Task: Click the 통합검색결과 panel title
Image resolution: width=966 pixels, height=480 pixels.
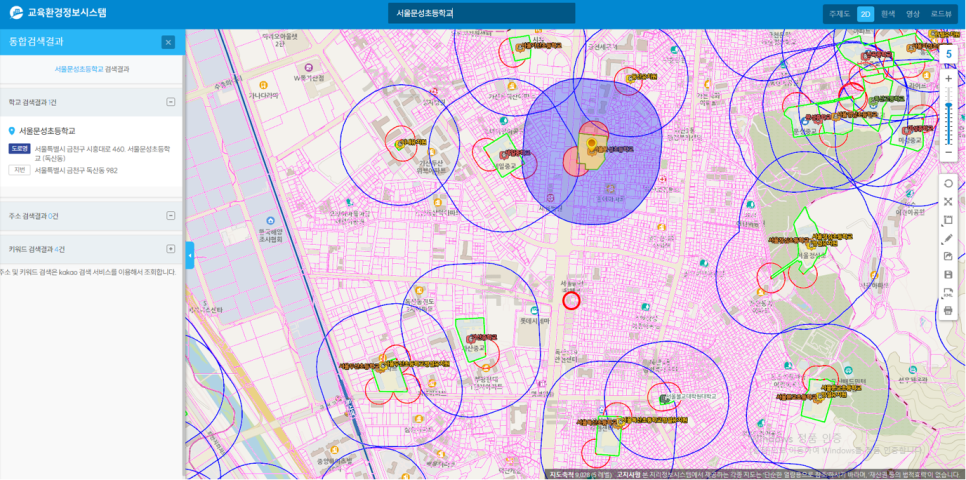Action: [36, 42]
